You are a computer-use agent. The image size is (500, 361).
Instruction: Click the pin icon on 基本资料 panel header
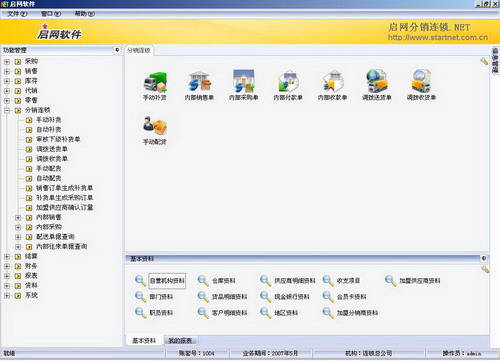pos(484,258)
